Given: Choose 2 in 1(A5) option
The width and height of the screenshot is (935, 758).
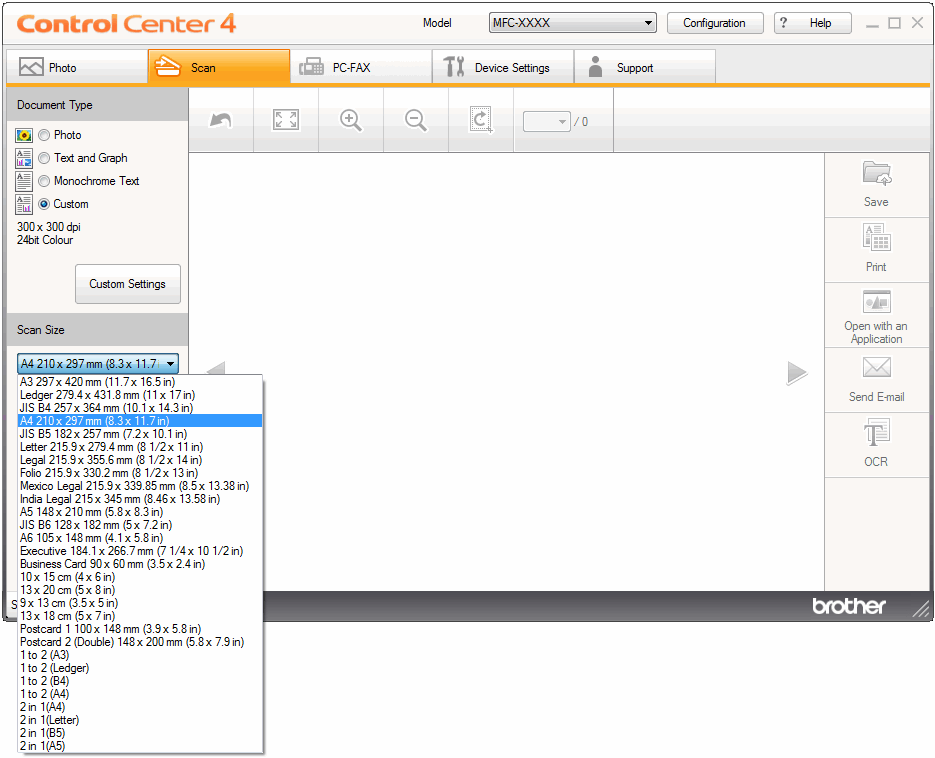Looking at the screenshot, I should pos(140,746).
